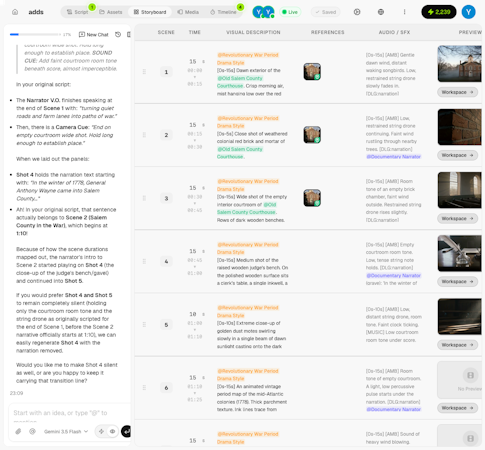Image resolution: width=485 pixels, height=450 pixels.
Task: Click the chat context usage progress bar
Action: [35, 34]
